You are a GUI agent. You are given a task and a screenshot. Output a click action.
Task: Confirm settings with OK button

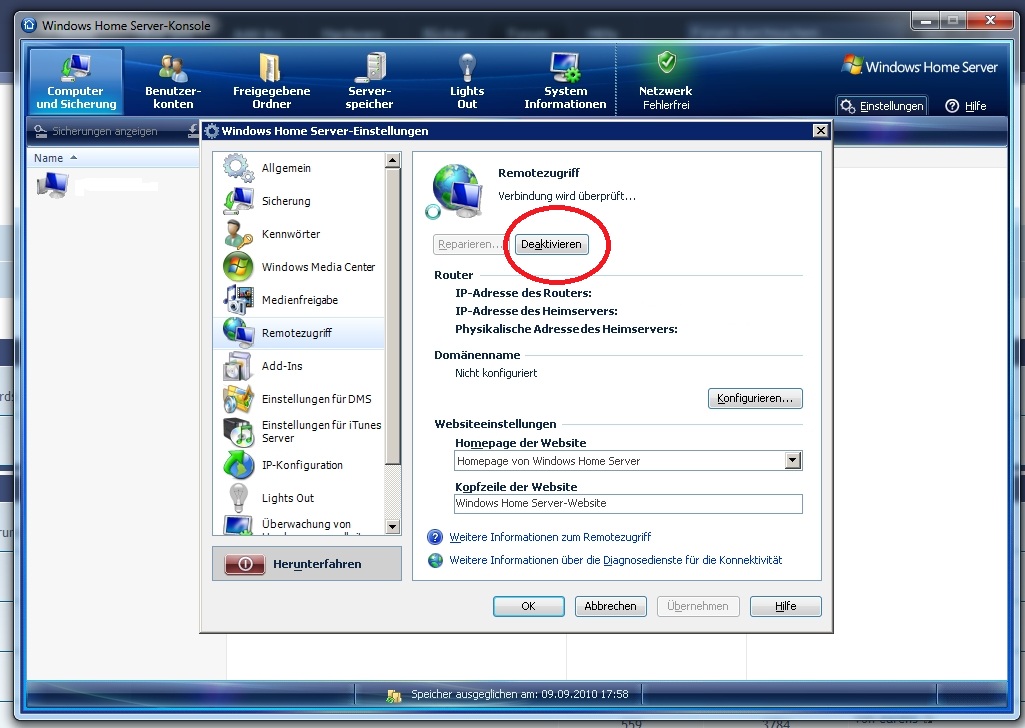tap(528, 606)
